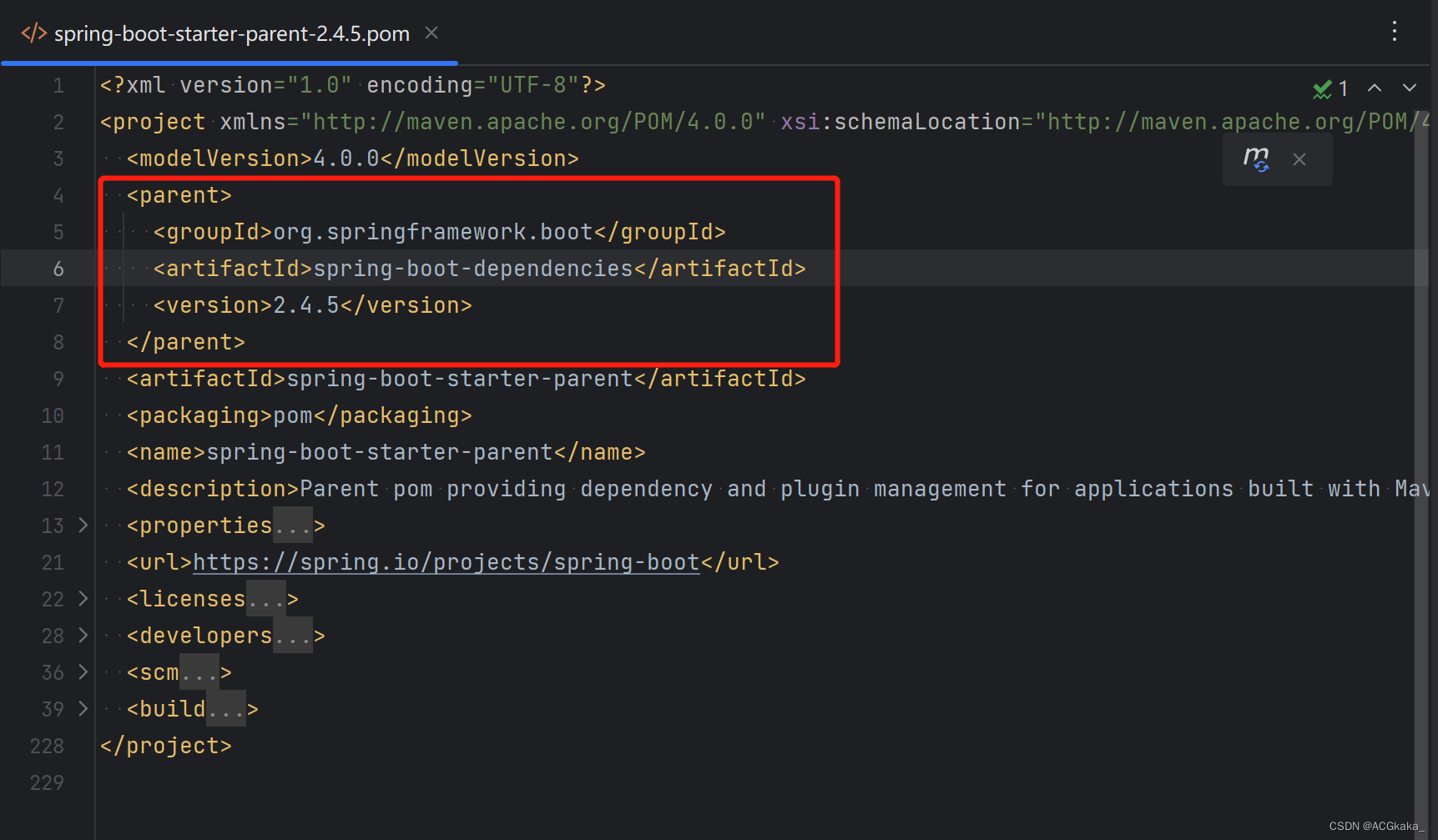Click the licenses folded ellipsis placeholder

(266, 599)
